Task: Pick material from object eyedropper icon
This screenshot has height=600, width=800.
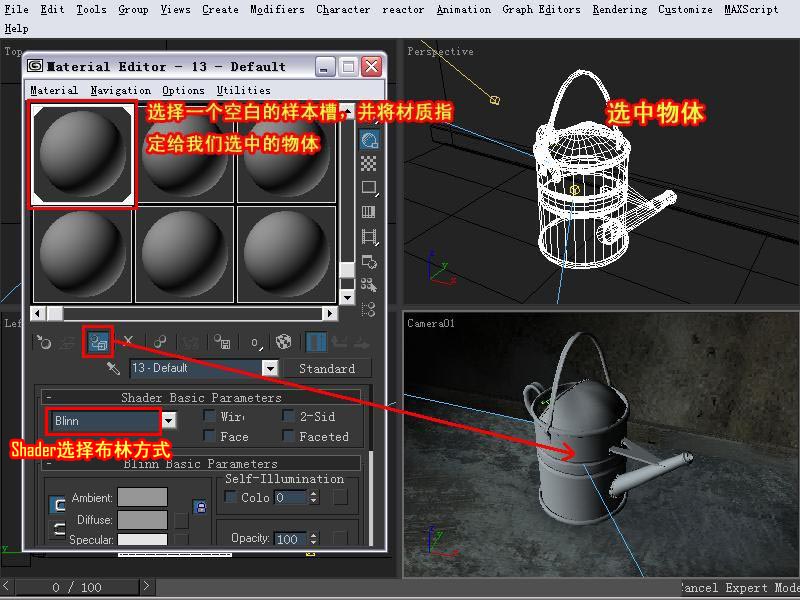Action: (113, 368)
